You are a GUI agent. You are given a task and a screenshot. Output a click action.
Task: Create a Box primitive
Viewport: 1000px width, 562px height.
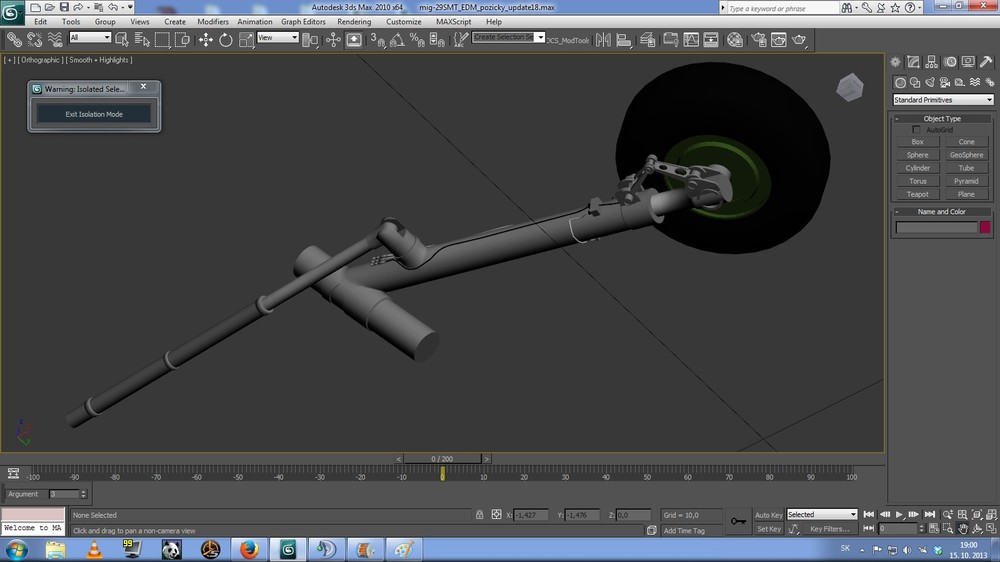tap(917, 142)
